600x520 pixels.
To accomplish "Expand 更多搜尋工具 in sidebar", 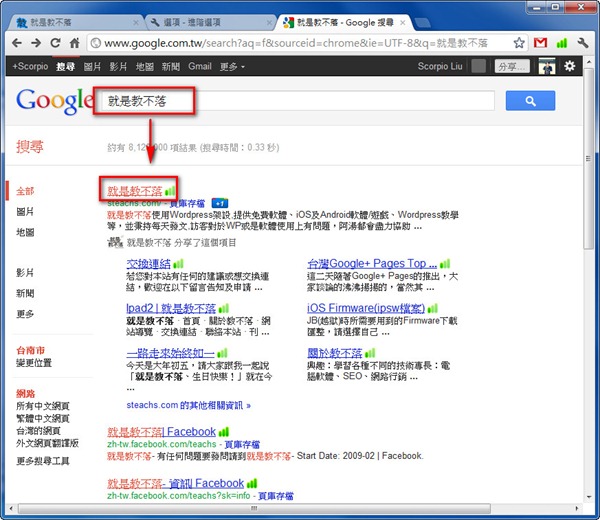I will point(43,461).
